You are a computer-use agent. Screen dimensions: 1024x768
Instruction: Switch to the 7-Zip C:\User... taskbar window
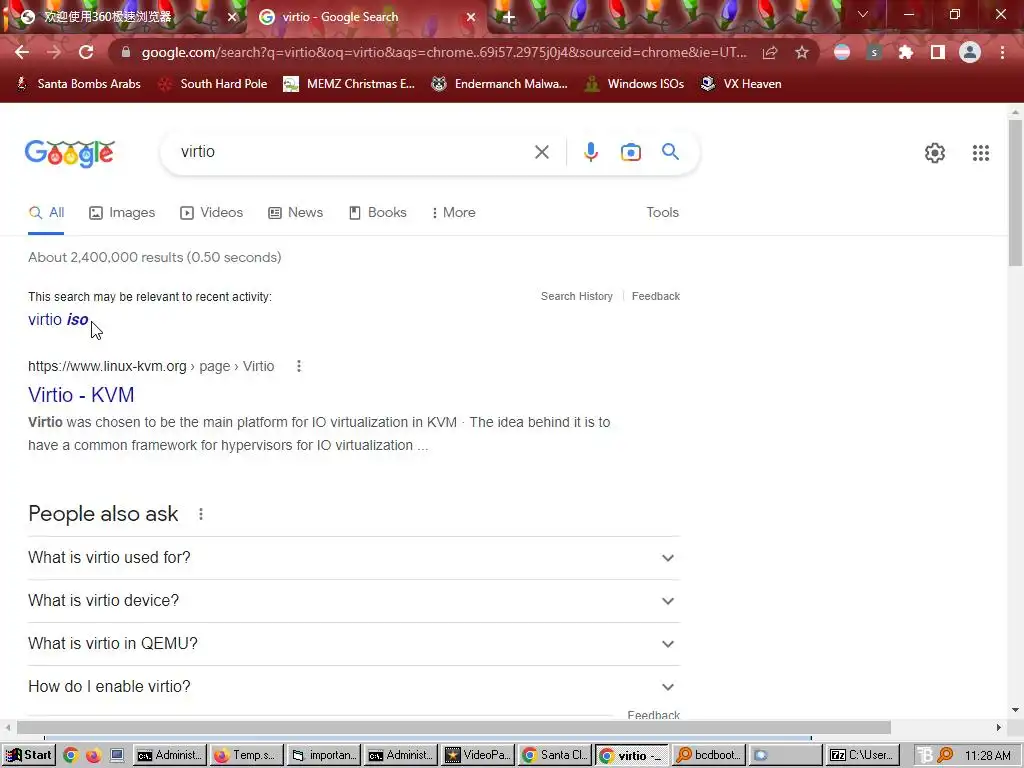click(862, 756)
